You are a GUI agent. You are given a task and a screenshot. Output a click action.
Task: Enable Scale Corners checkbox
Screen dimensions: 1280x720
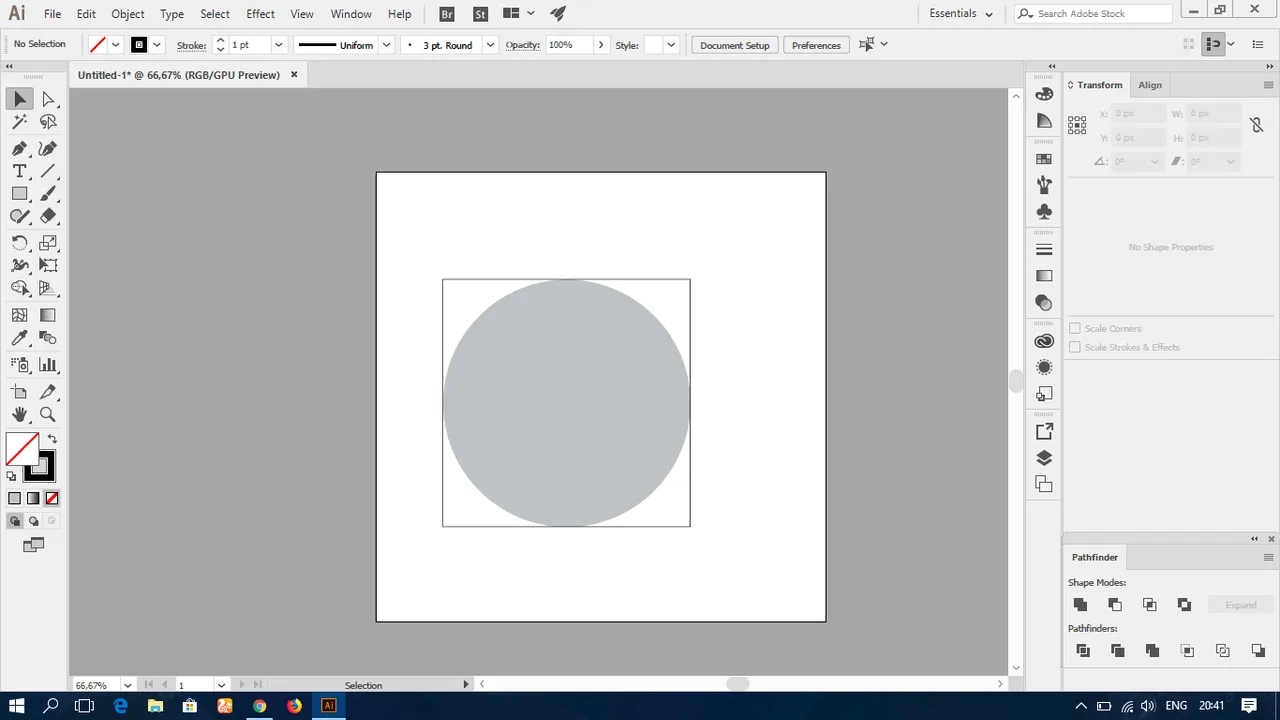[1075, 328]
